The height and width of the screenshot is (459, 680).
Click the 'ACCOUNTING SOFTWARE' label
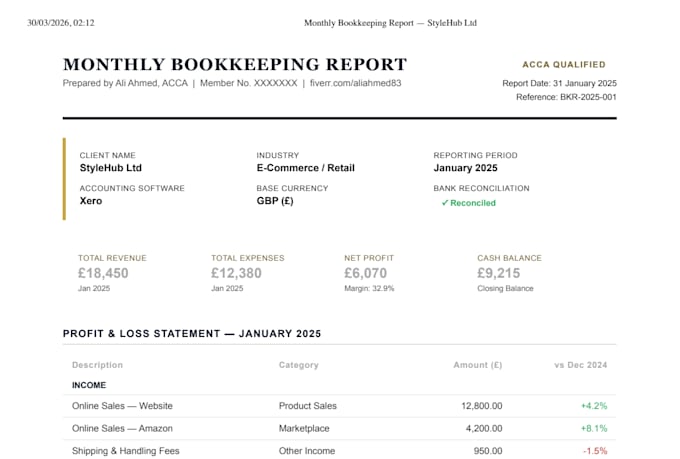click(132, 188)
